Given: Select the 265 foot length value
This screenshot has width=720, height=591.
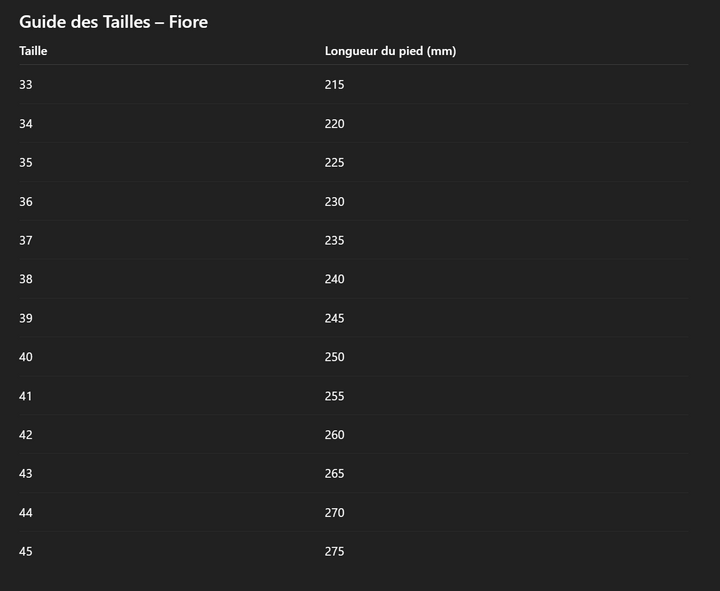Looking at the screenshot, I should point(334,474).
